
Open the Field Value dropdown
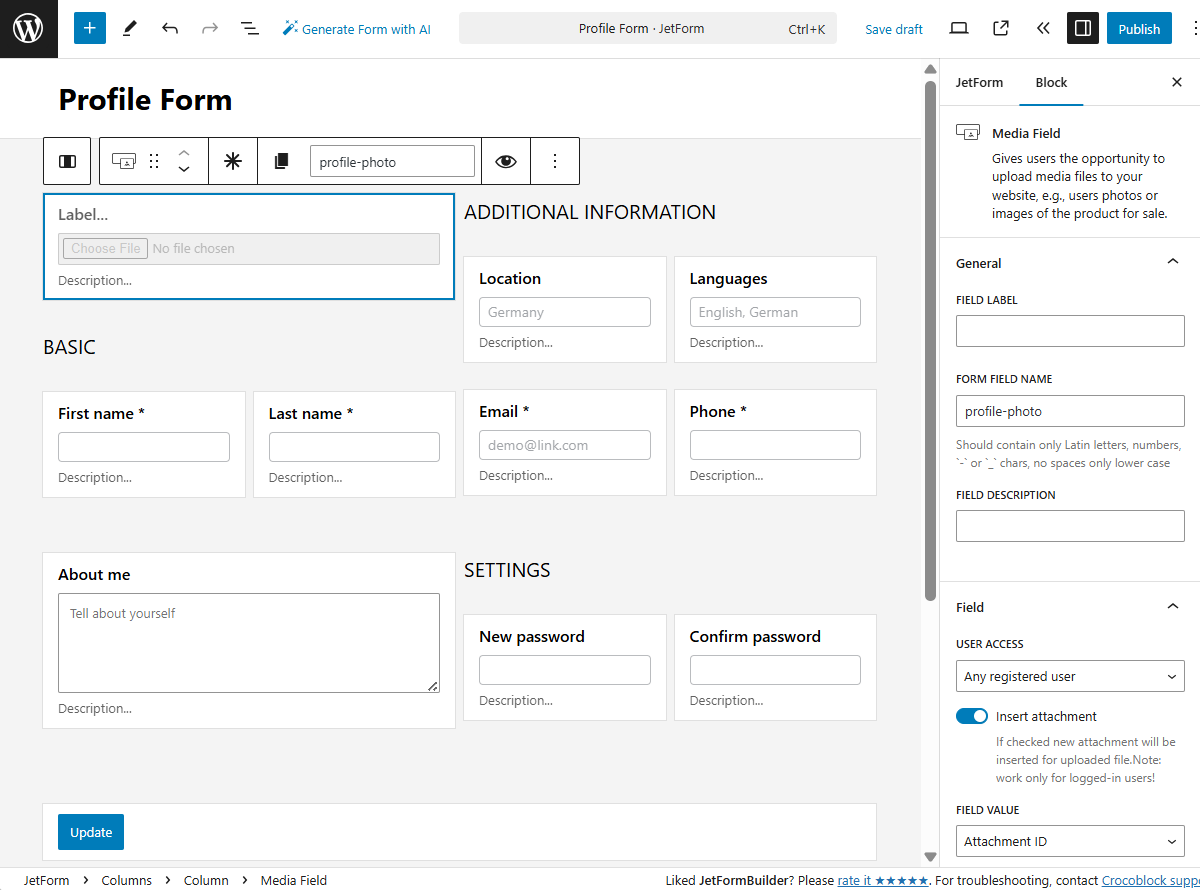coord(1070,841)
